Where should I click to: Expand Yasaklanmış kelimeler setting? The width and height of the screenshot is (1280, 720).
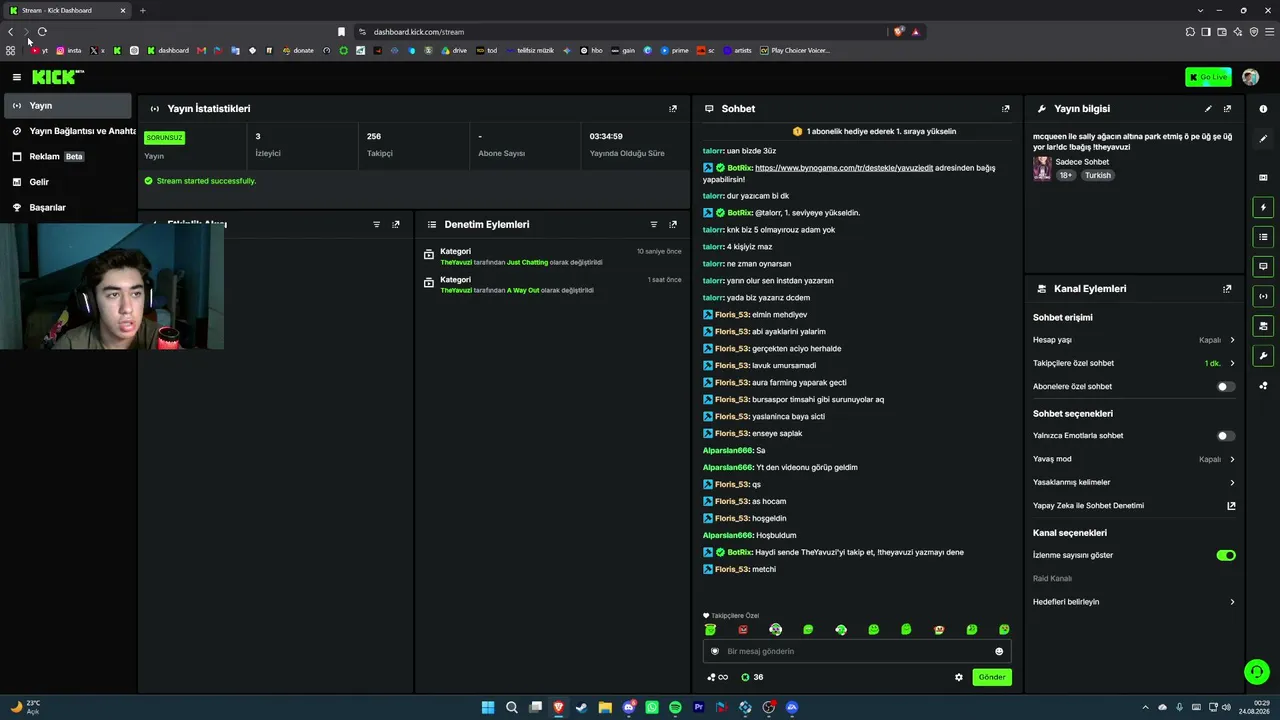pyautogui.click(x=1134, y=482)
